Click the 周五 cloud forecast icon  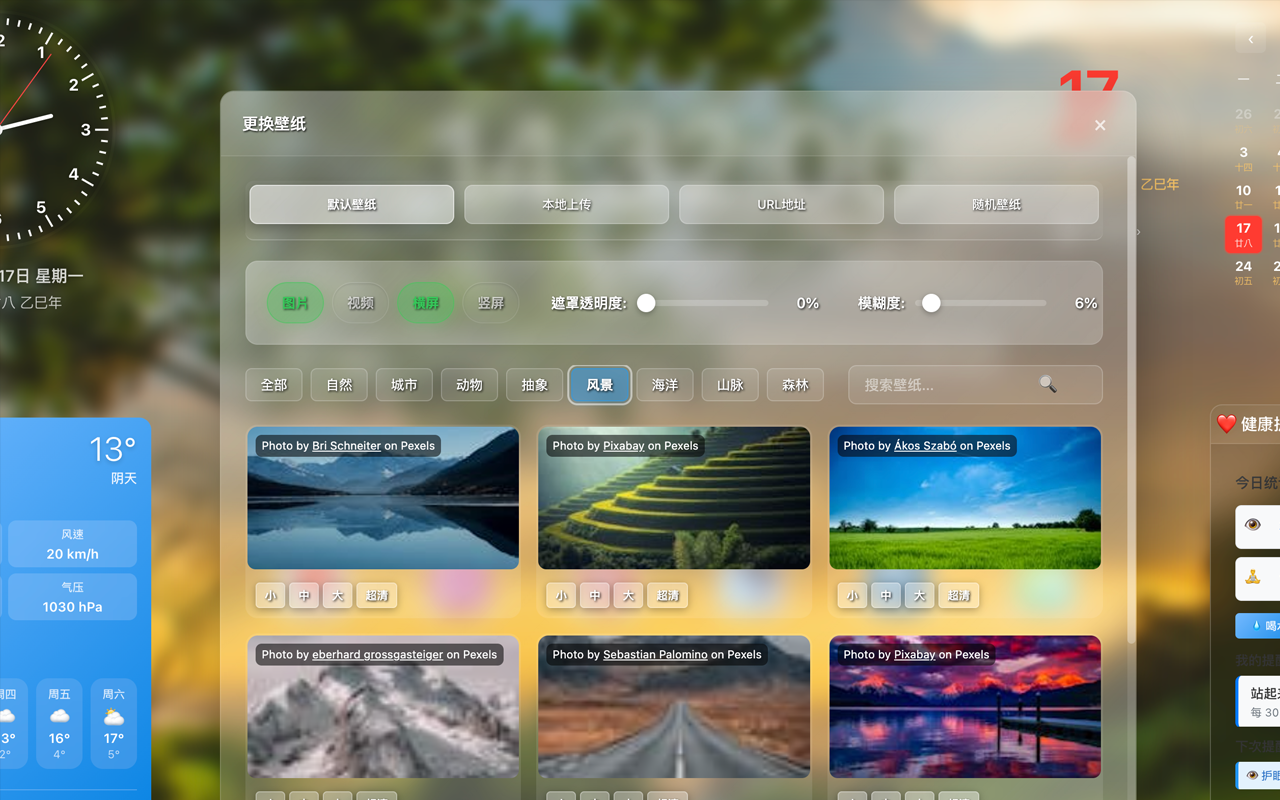pos(60,716)
